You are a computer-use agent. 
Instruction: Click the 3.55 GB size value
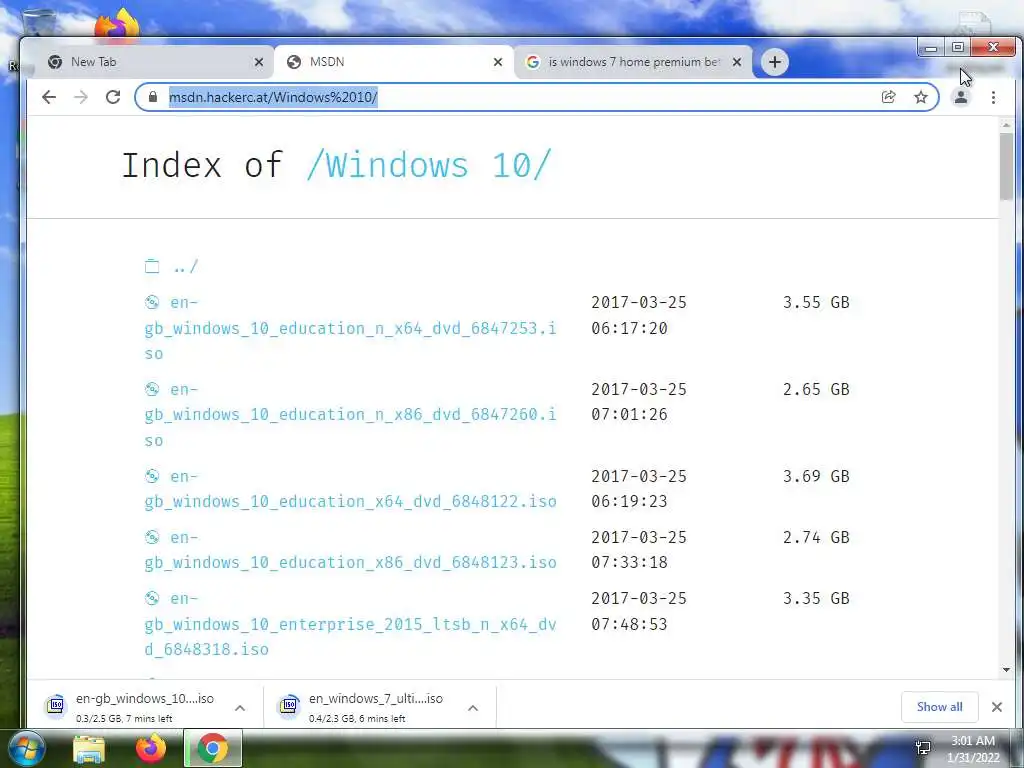point(816,302)
